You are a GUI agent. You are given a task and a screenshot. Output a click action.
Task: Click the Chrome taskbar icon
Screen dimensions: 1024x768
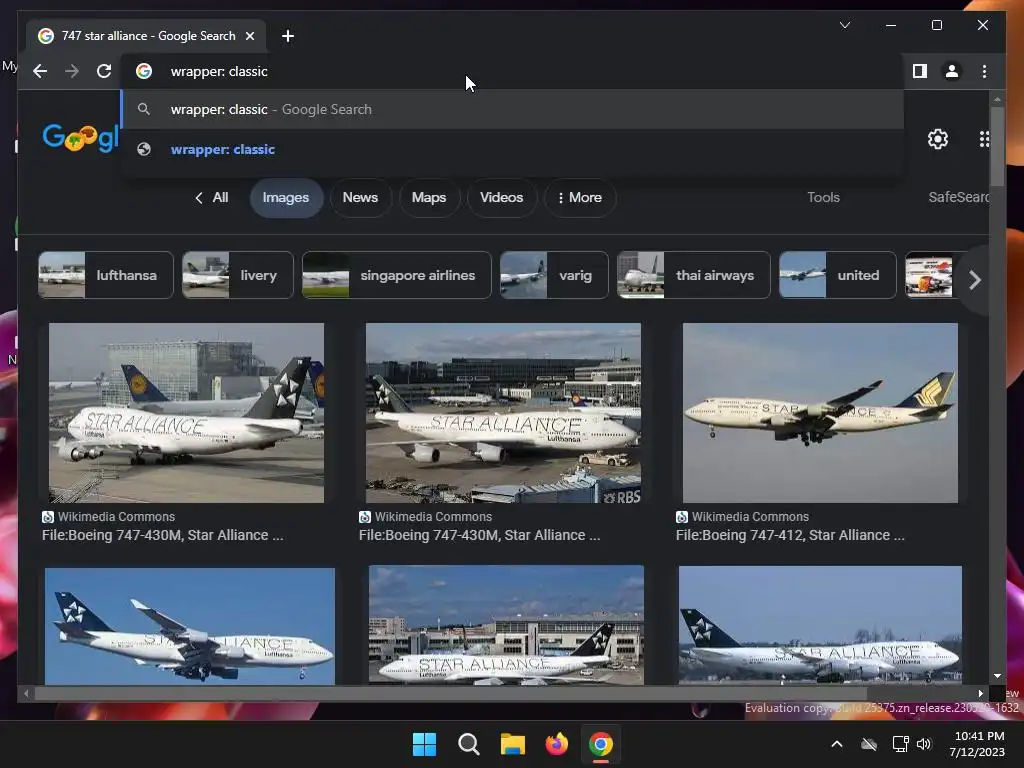point(601,744)
